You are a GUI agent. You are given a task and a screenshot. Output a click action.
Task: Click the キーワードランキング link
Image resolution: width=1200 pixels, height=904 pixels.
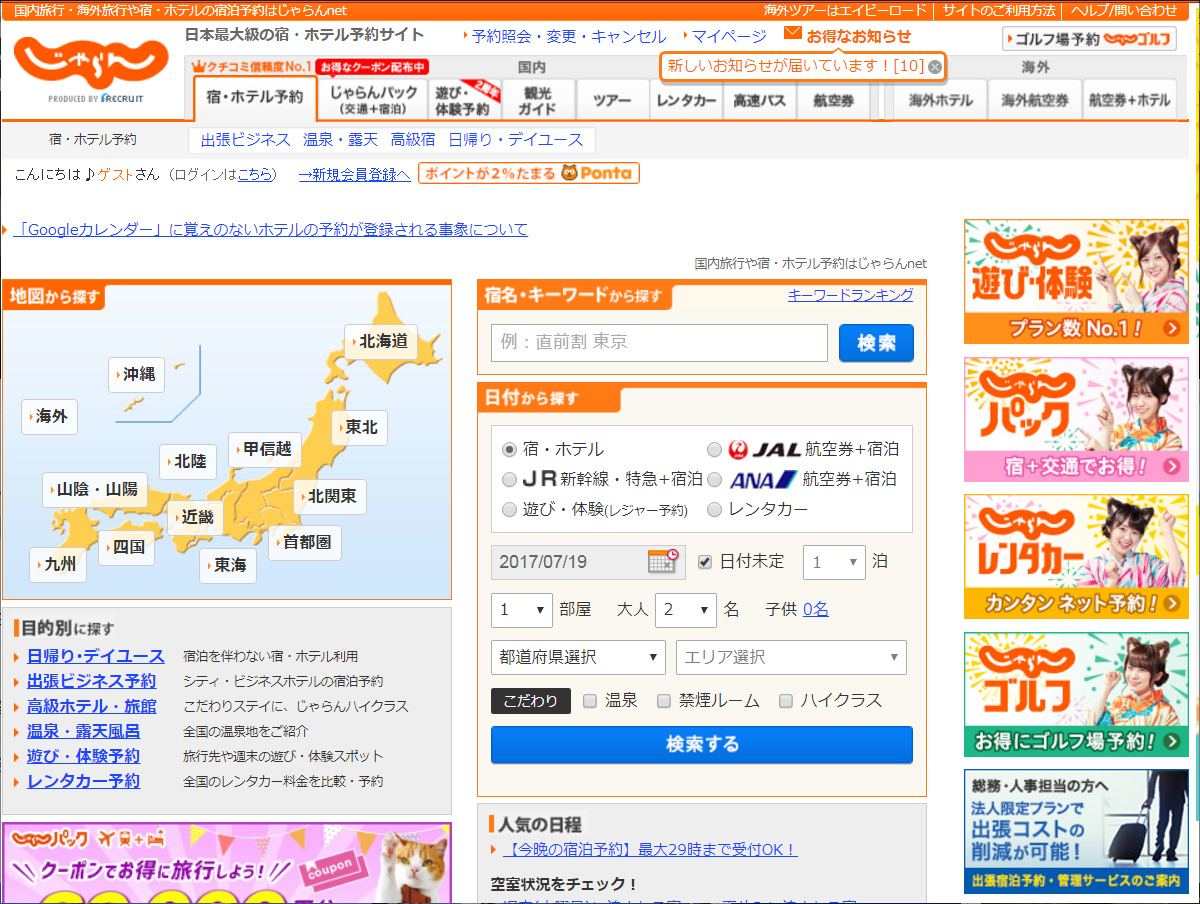[851, 295]
